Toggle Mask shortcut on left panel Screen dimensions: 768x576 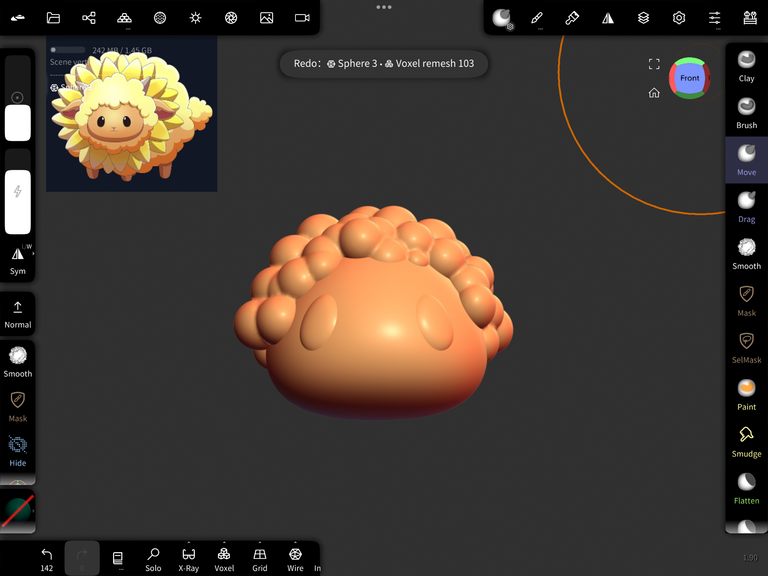[x=18, y=407]
